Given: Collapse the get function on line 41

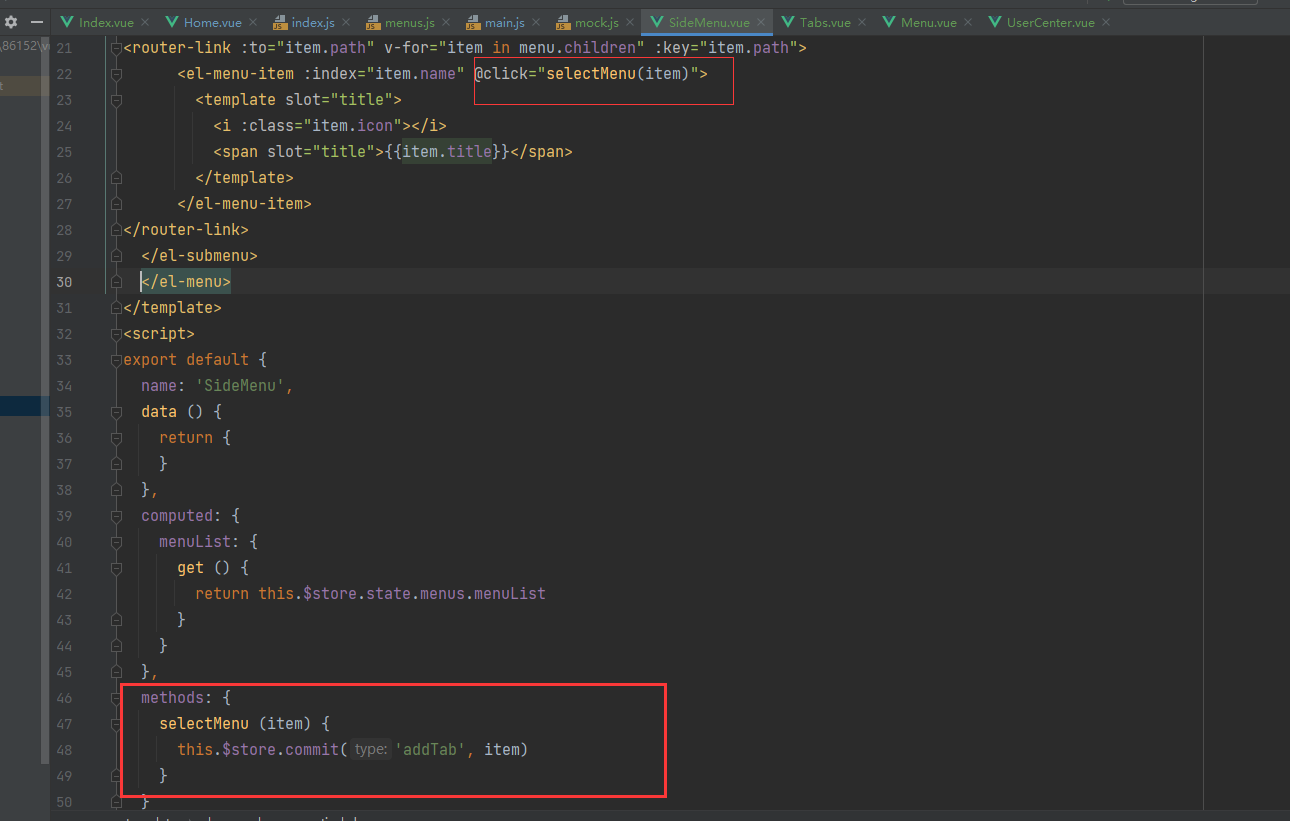Looking at the screenshot, I should (x=116, y=567).
